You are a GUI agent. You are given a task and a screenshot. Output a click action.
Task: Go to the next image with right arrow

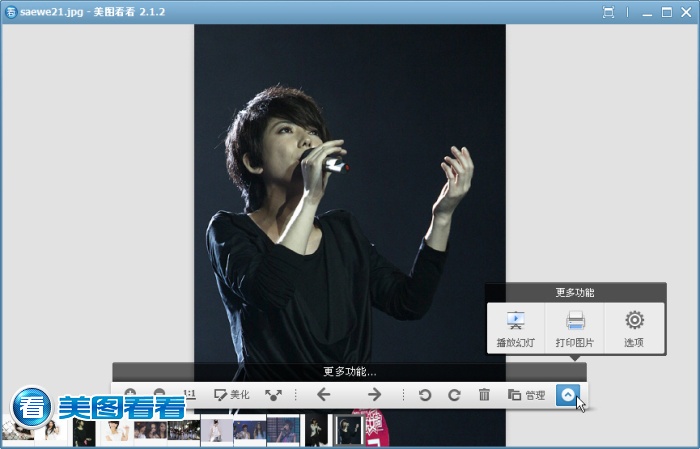click(x=374, y=395)
